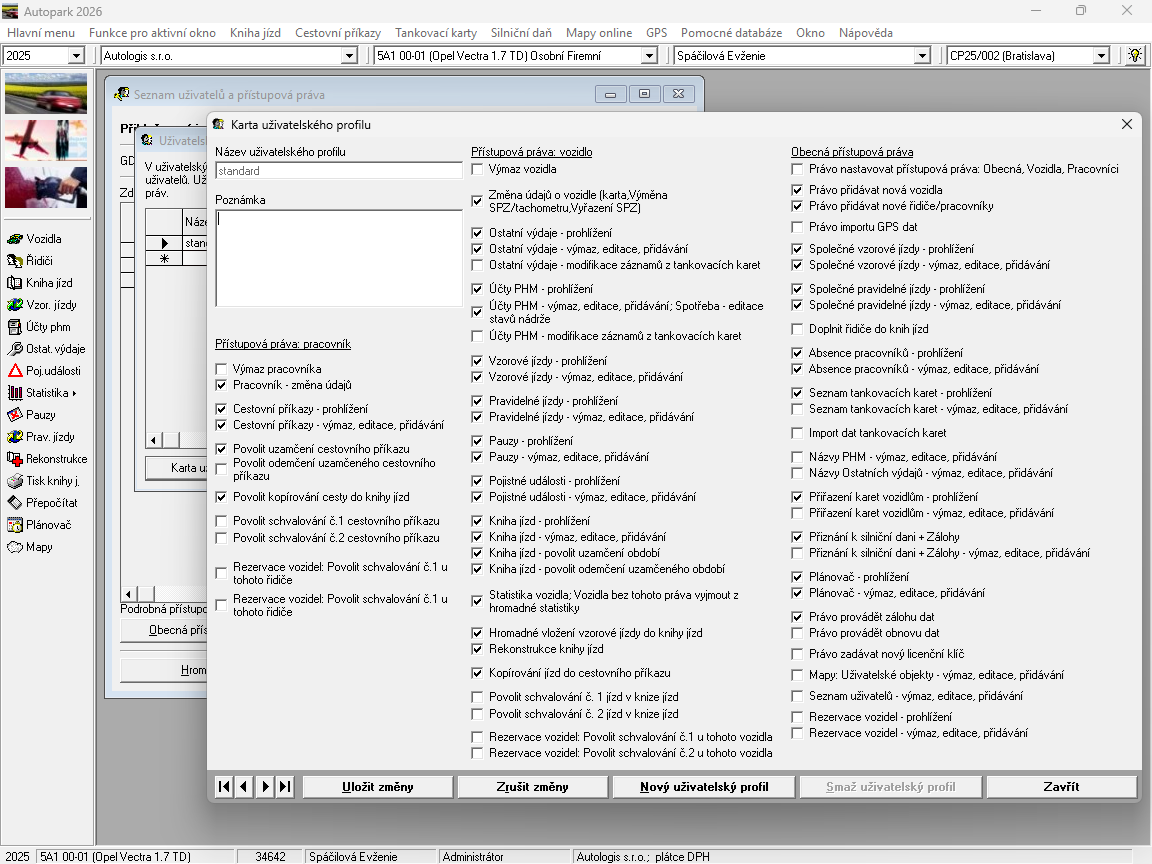1152x864 pixels.
Task: Click the light bulb icon in toolbar
Action: coord(1134,56)
